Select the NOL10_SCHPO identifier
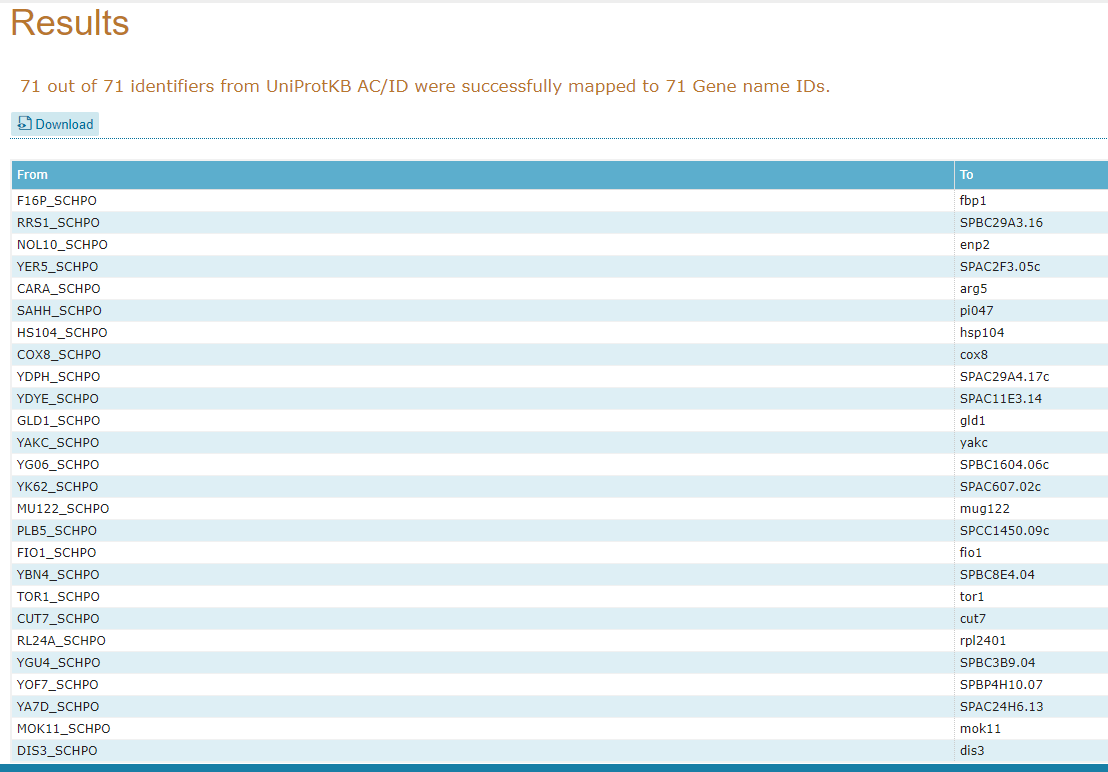The image size is (1108, 772). coord(62,245)
